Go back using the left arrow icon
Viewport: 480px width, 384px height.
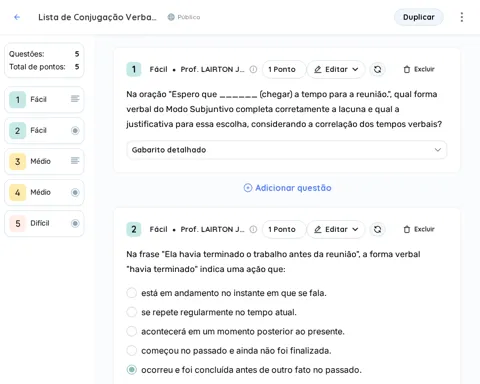tap(17, 17)
